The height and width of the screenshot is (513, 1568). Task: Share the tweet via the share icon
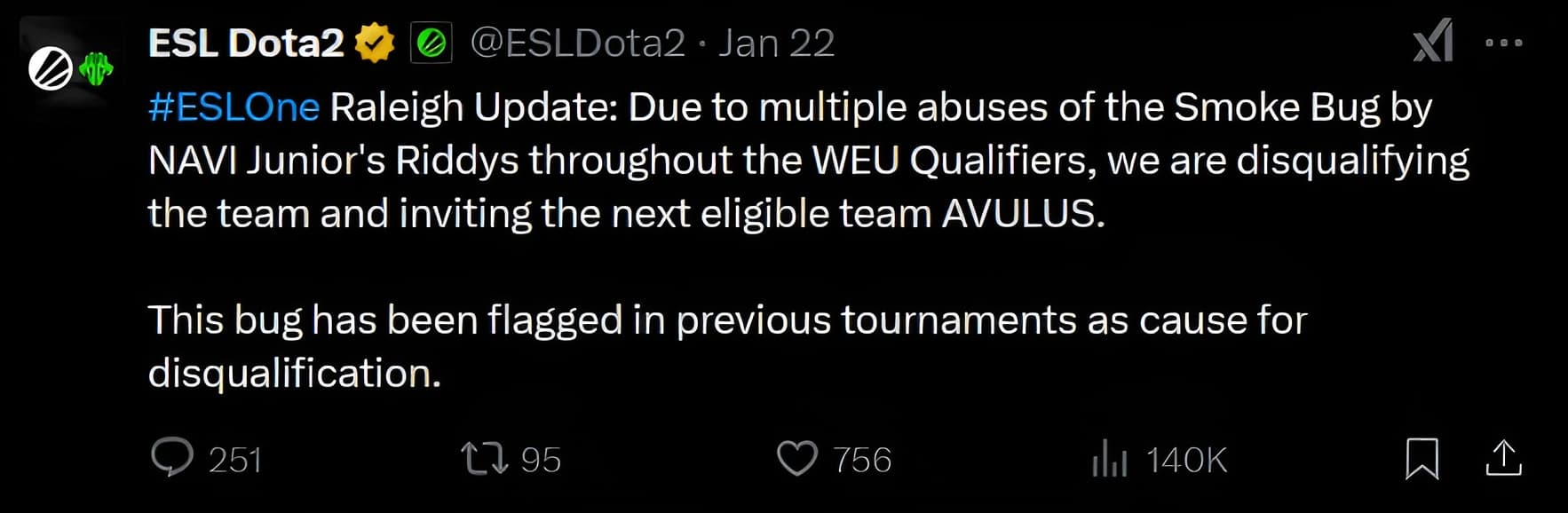point(1503,459)
